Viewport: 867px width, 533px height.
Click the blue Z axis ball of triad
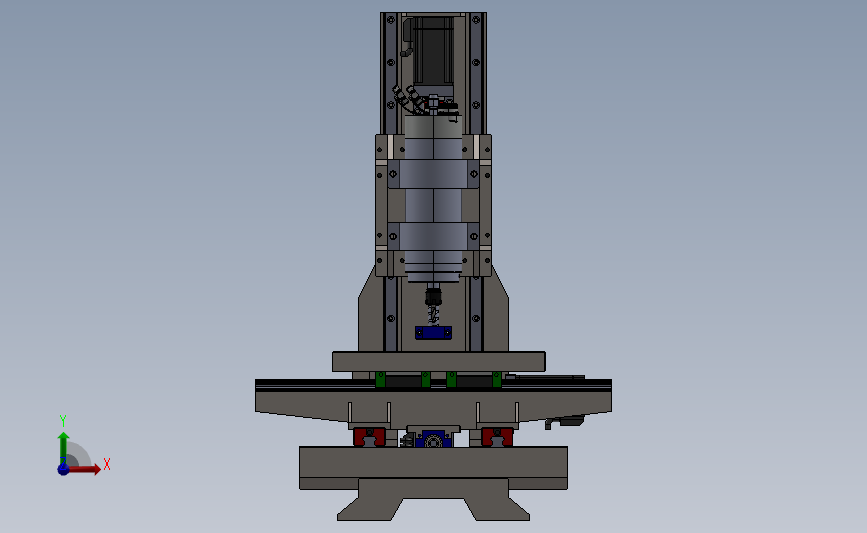click(64, 469)
